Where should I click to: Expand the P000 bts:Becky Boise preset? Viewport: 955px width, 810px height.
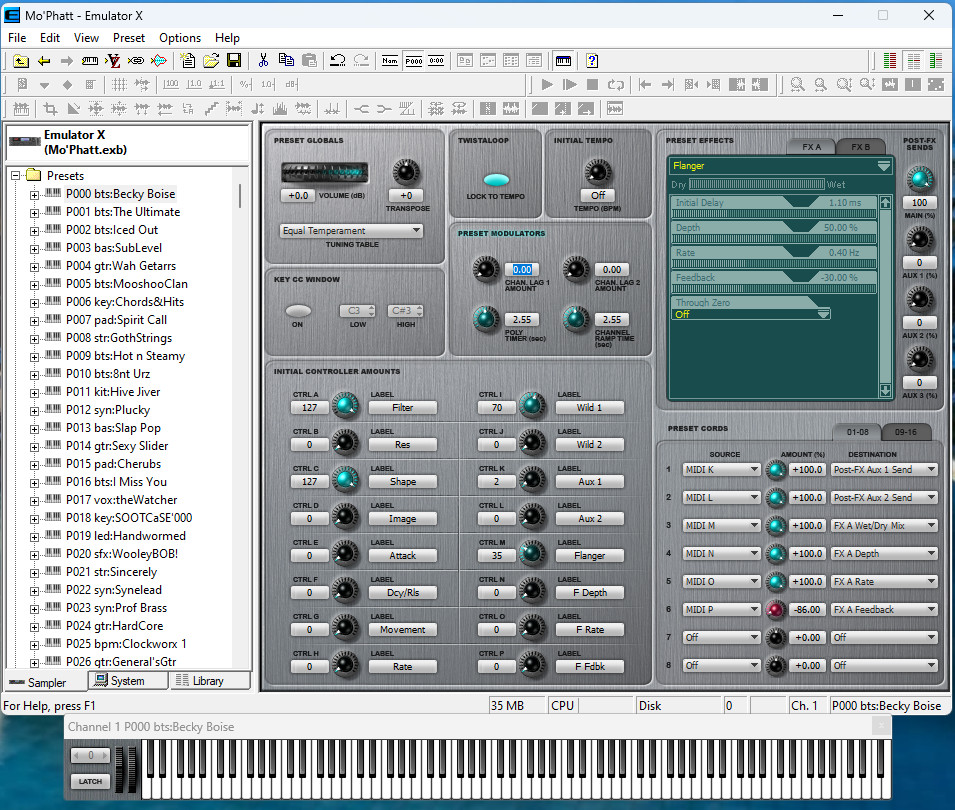coord(34,195)
